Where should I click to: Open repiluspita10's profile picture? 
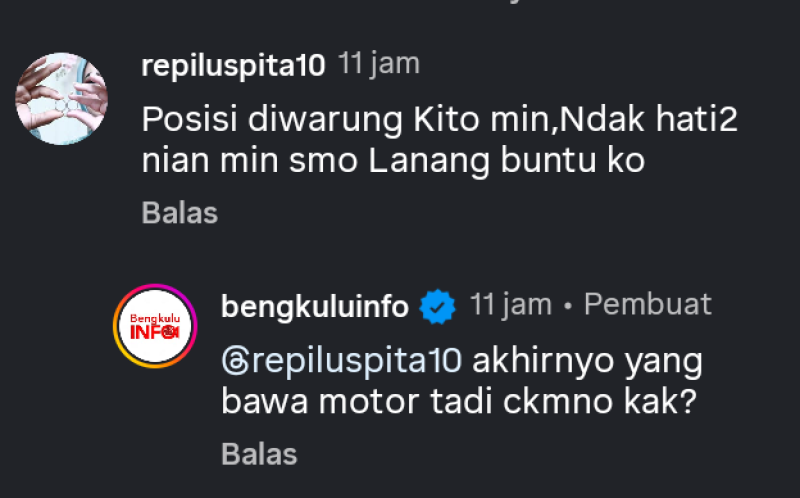(61, 98)
